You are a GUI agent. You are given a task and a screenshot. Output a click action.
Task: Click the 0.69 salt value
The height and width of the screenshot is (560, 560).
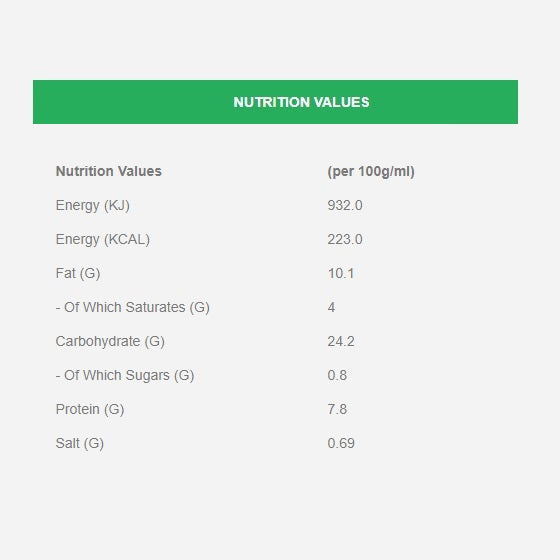coord(341,443)
